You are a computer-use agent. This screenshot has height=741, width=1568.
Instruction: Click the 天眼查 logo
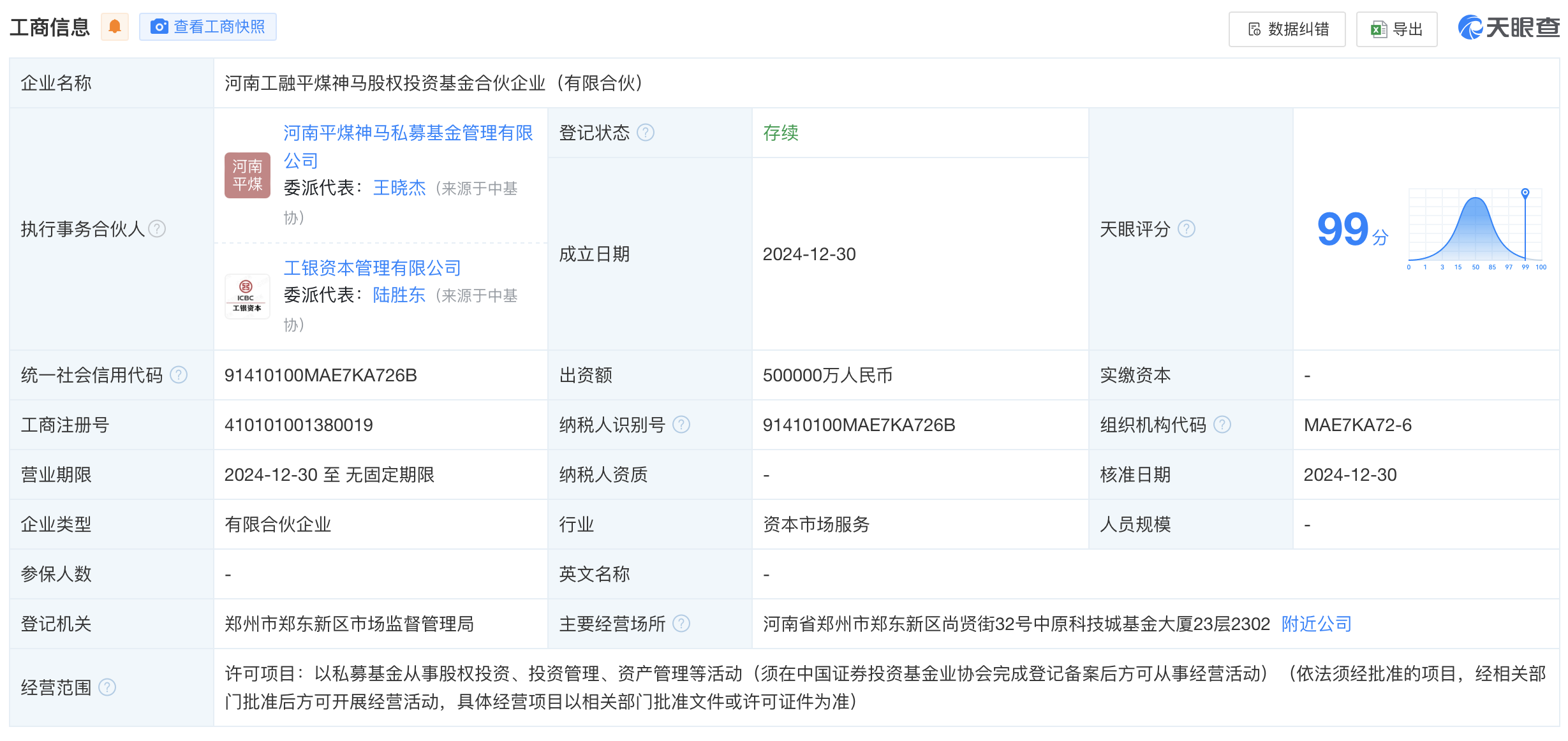click(1508, 27)
